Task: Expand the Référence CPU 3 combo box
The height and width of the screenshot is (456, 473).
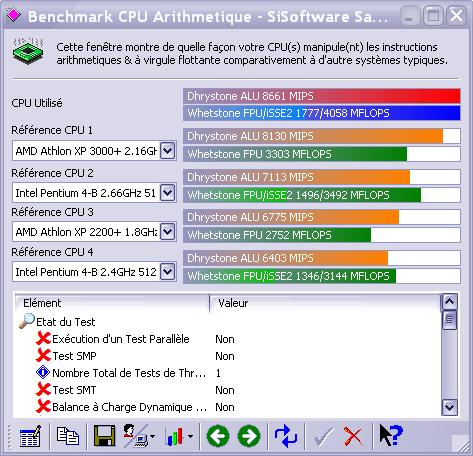Action: (x=168, y=232)
